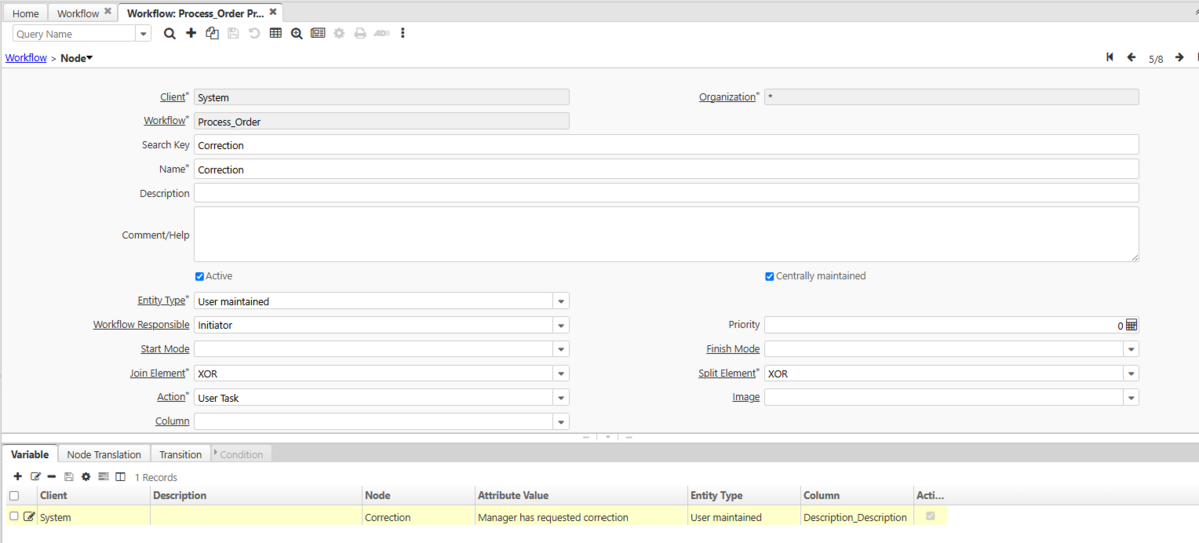This screenshot has height=543, width=1199.
Task: Open the Priority calculator icon
Action: coord(1131,325)
